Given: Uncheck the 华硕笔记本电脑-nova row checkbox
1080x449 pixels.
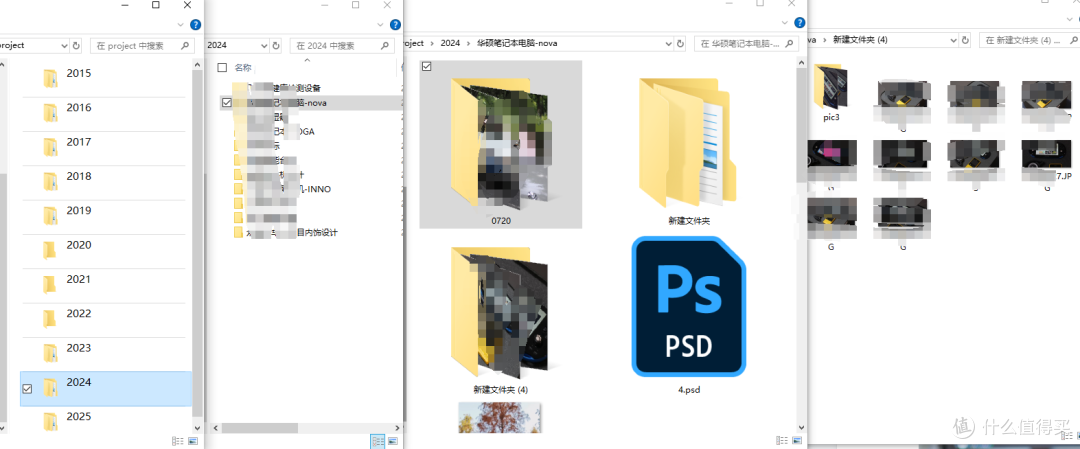Looking at the screenshot, I should pos(227,103).
